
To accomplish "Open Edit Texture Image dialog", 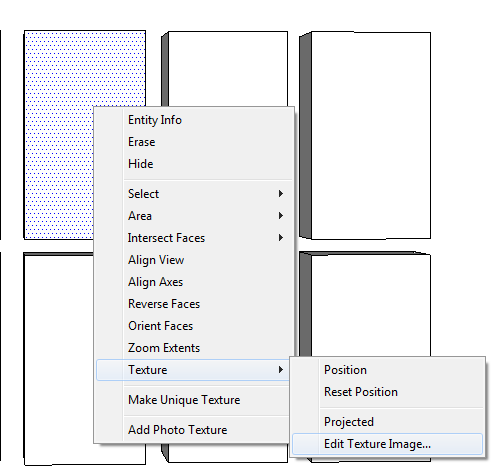I will tap(387, 444).
